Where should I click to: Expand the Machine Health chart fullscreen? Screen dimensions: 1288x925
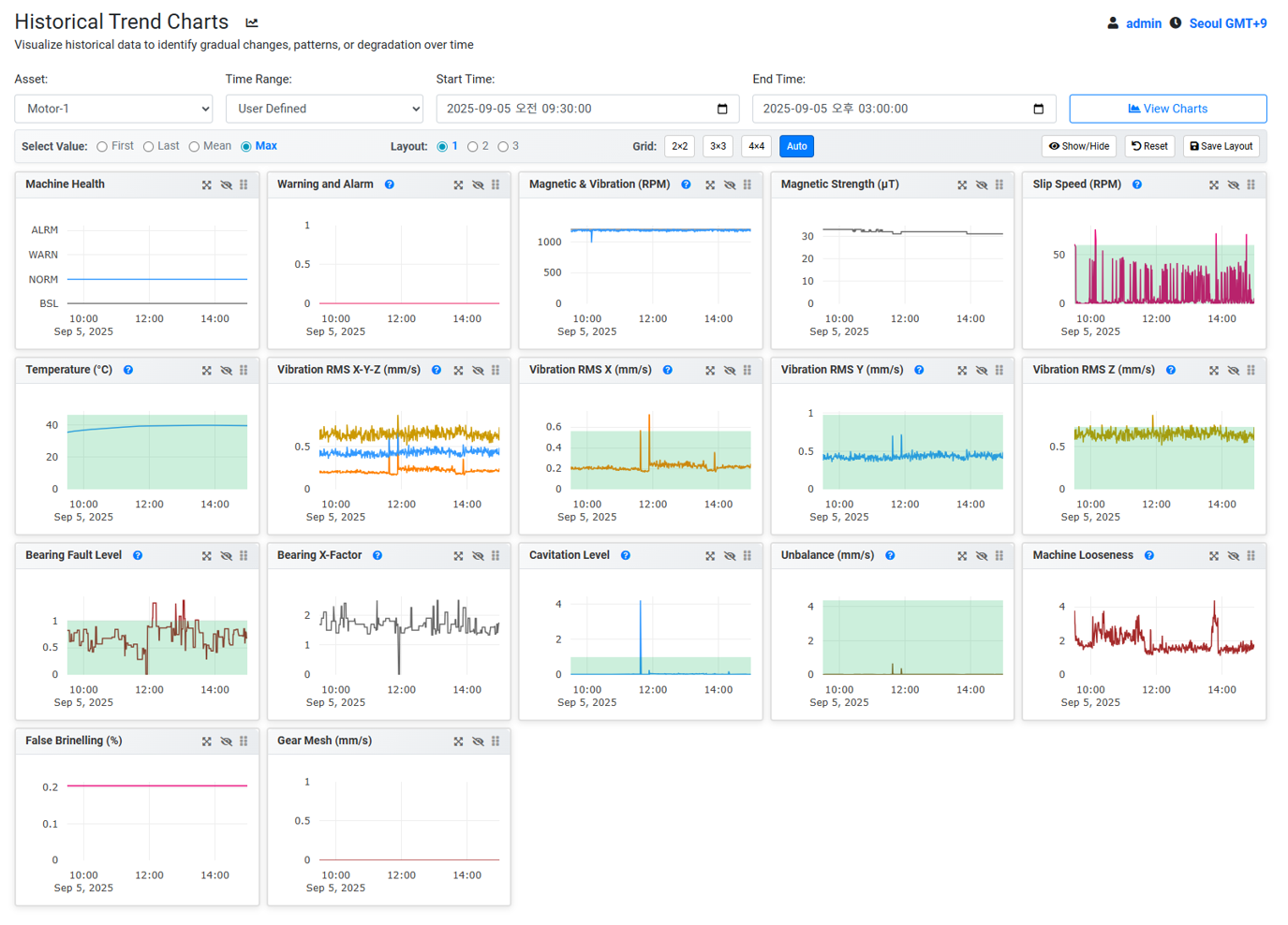tap(207, 185)
